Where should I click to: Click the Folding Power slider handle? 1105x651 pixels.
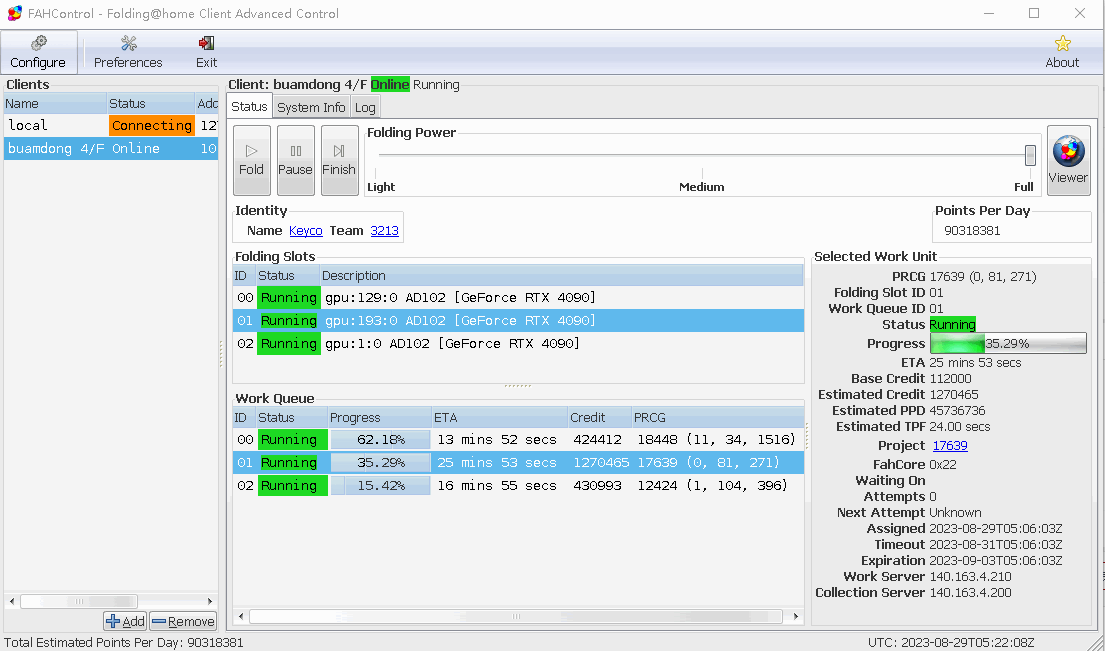click(x=1030, y=155)
